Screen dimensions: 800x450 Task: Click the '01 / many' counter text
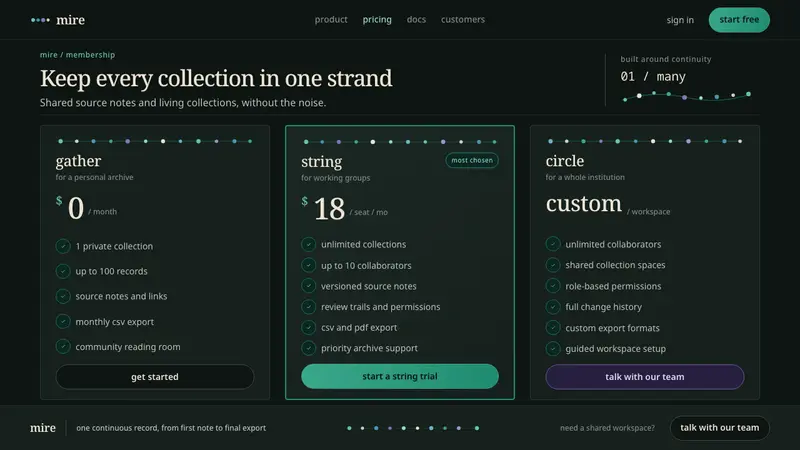click(x=653, y=77)
